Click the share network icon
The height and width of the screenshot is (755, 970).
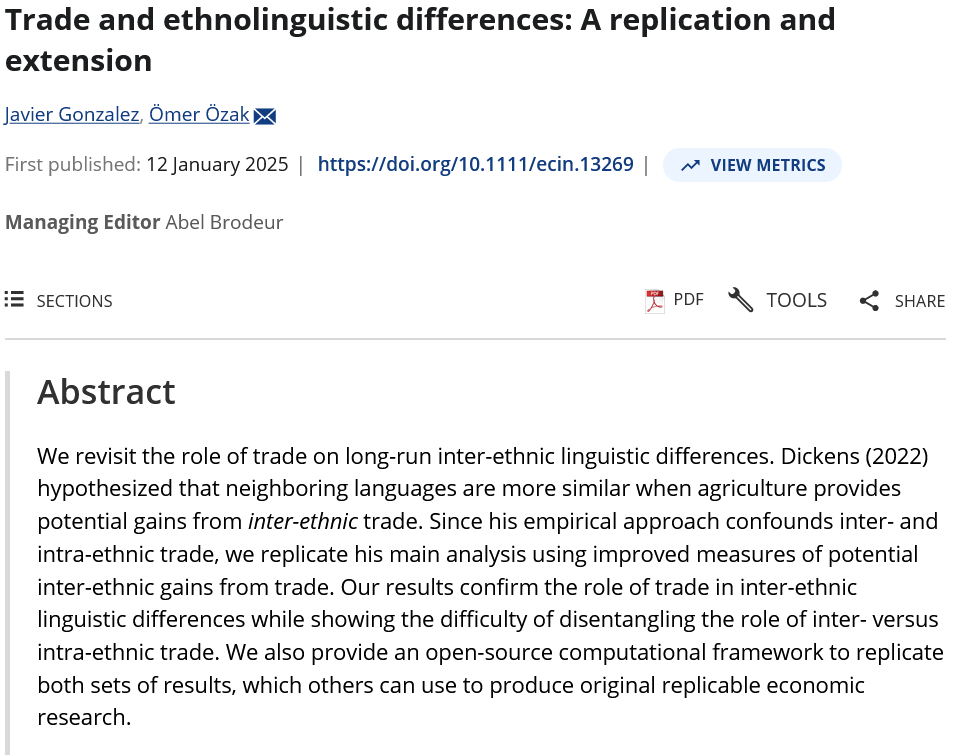point(869,301)
